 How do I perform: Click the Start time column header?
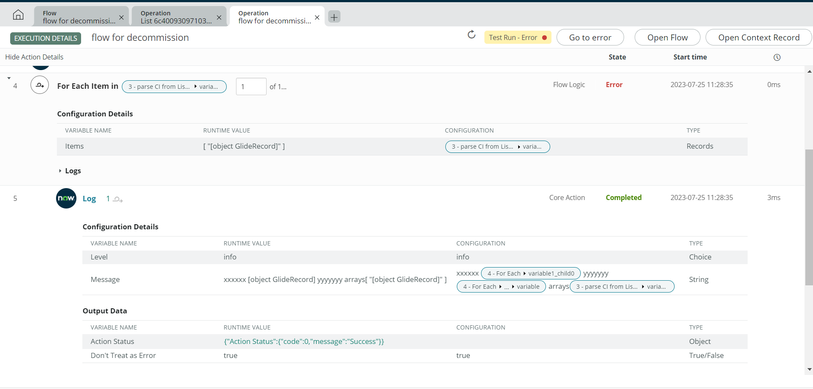690,57
